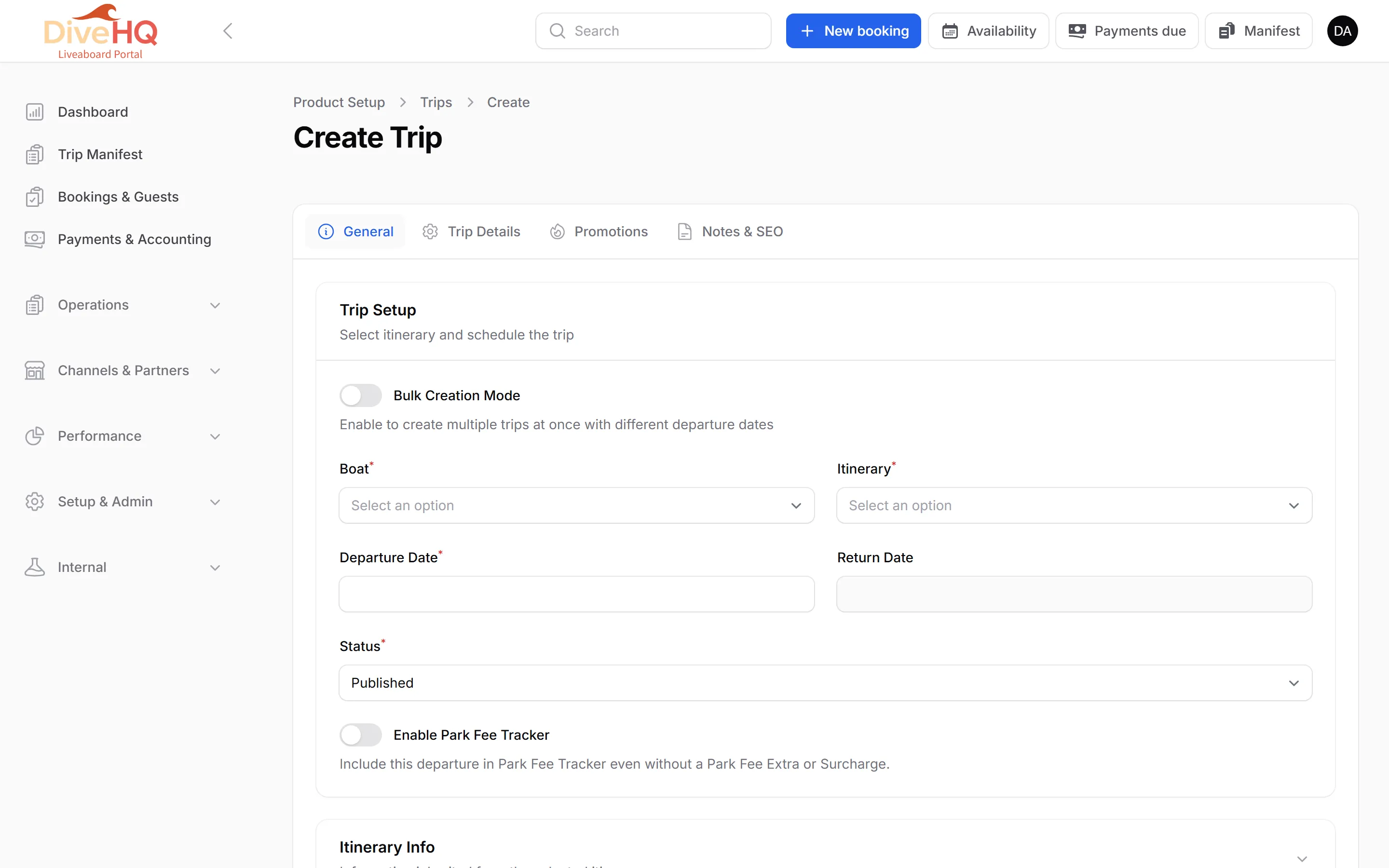The width and height of the screenshot is (1389, 868).
Task: Open the DA user avatar menu
Action: point(1342,31)
